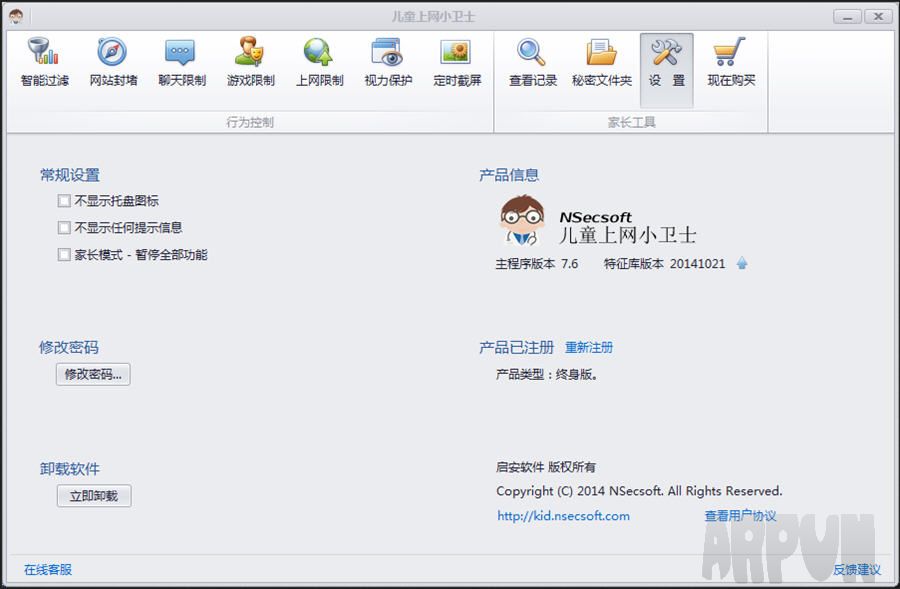Viewport: 900px width, 589px height.
Task: Open the 聊天限制 chat restriction icon
Action: (181, 62)
